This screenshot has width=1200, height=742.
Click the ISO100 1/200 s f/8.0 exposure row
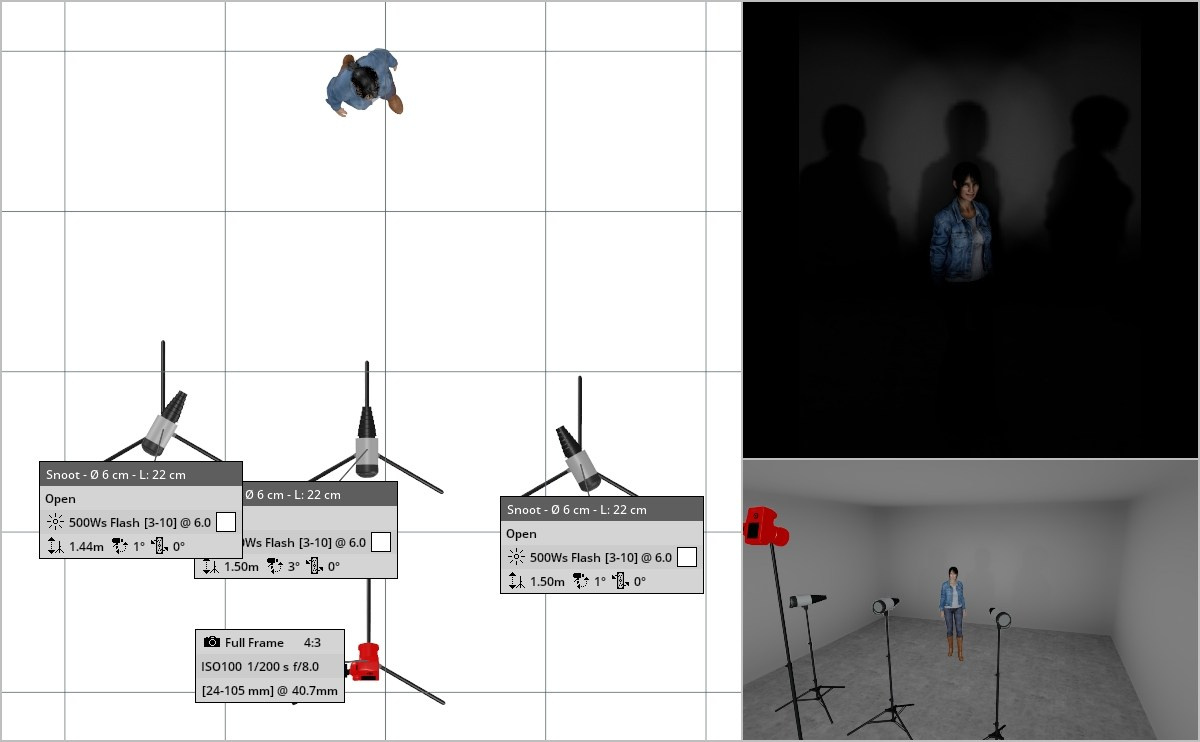pos(260,666)
